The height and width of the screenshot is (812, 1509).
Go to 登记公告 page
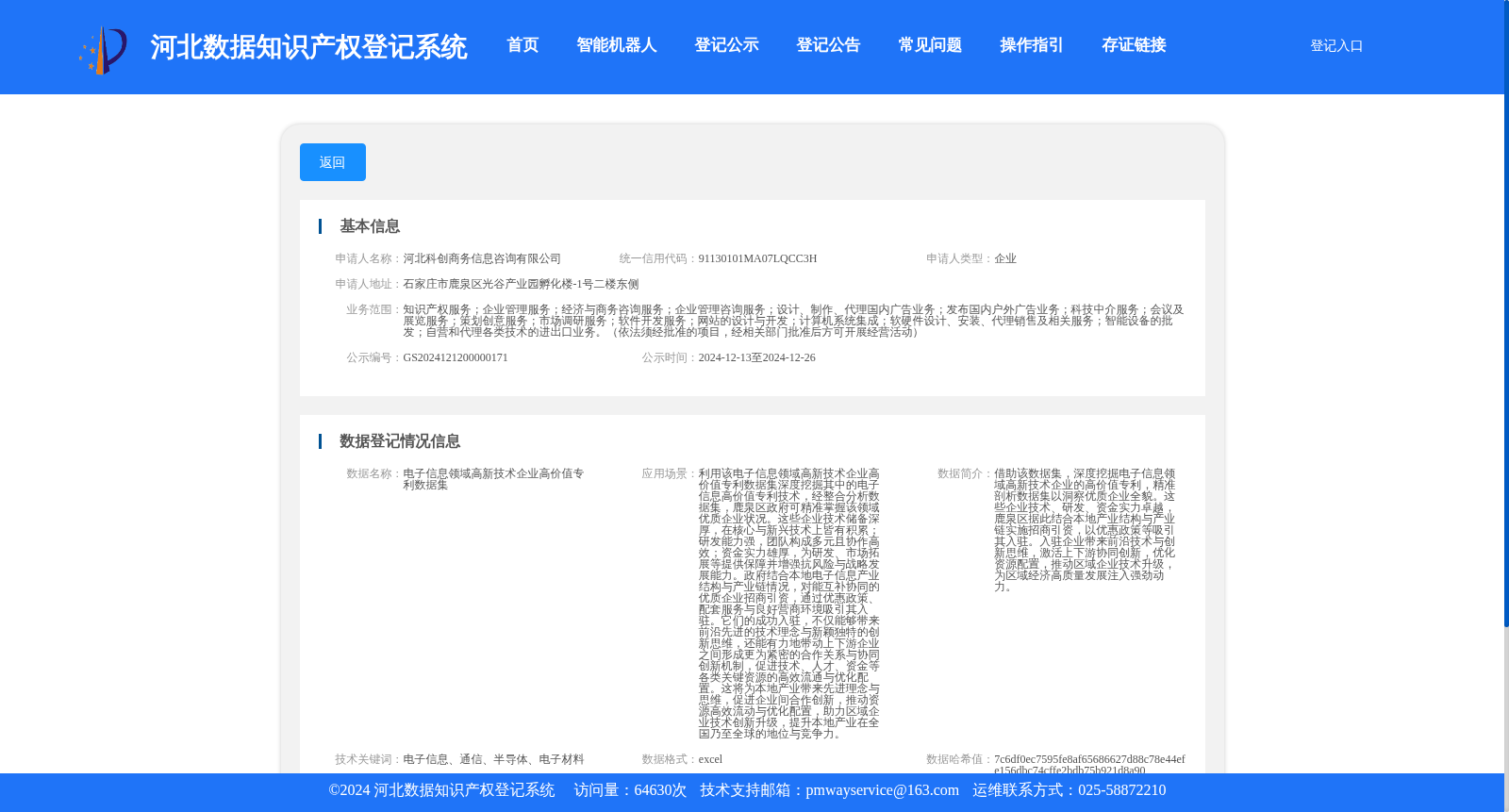pos(828,45)
